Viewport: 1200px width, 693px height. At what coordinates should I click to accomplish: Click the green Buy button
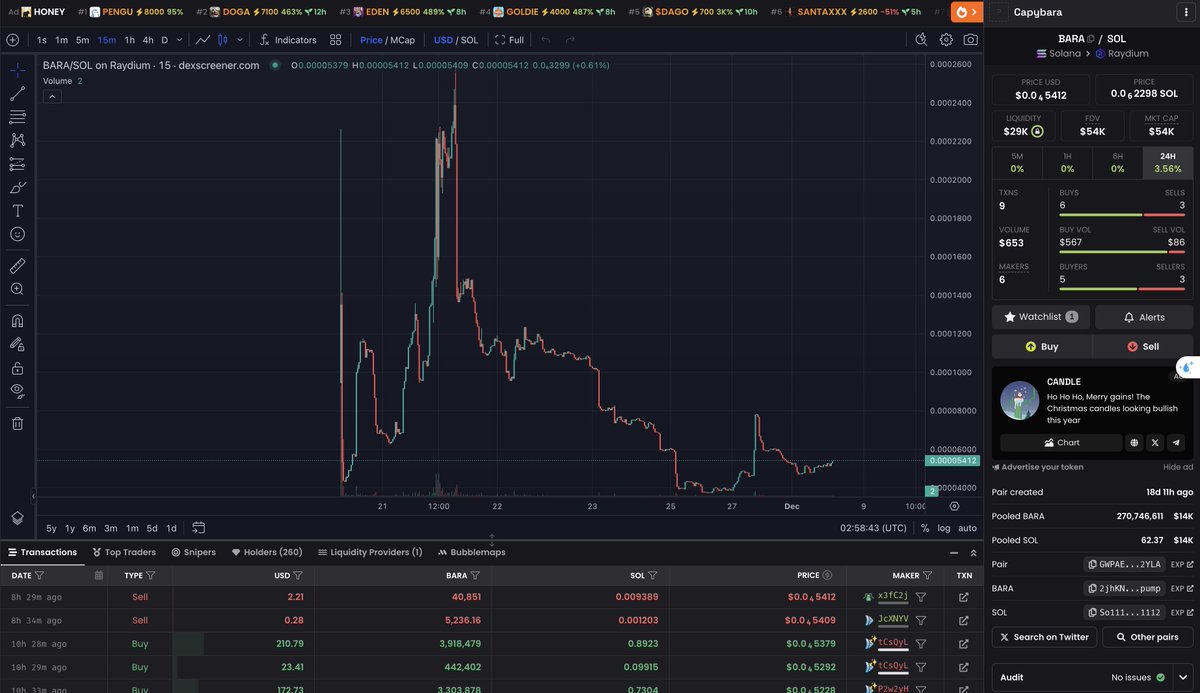tap(1041, 346)
